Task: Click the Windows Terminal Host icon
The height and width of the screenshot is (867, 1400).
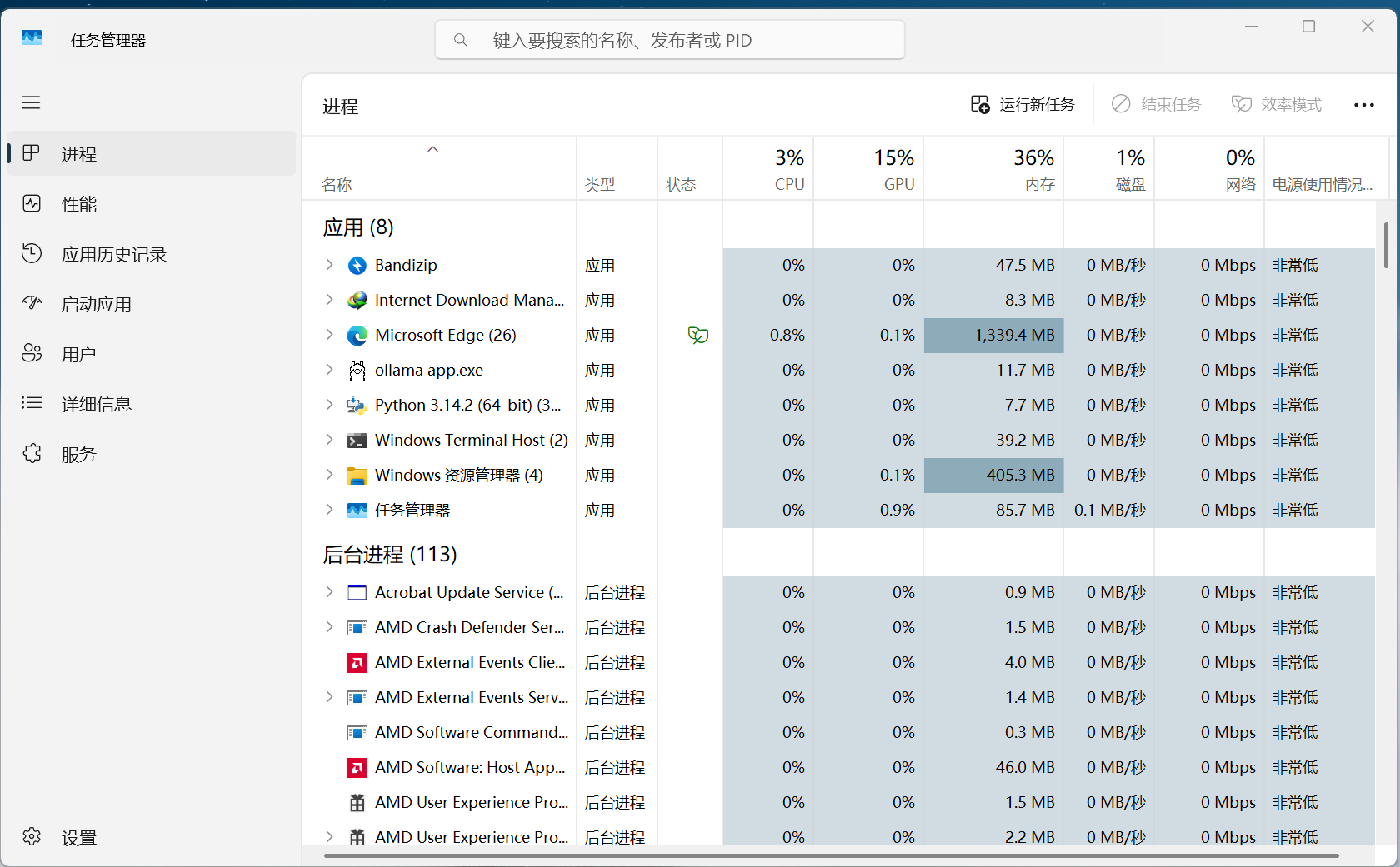Action: coord(357,441)
